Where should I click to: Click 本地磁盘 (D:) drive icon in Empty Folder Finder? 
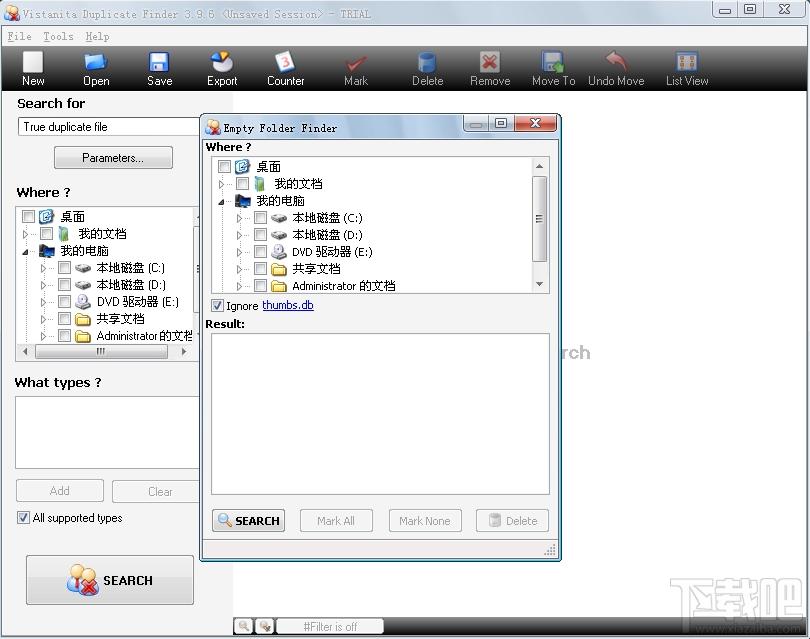click(x=279, y=235)
